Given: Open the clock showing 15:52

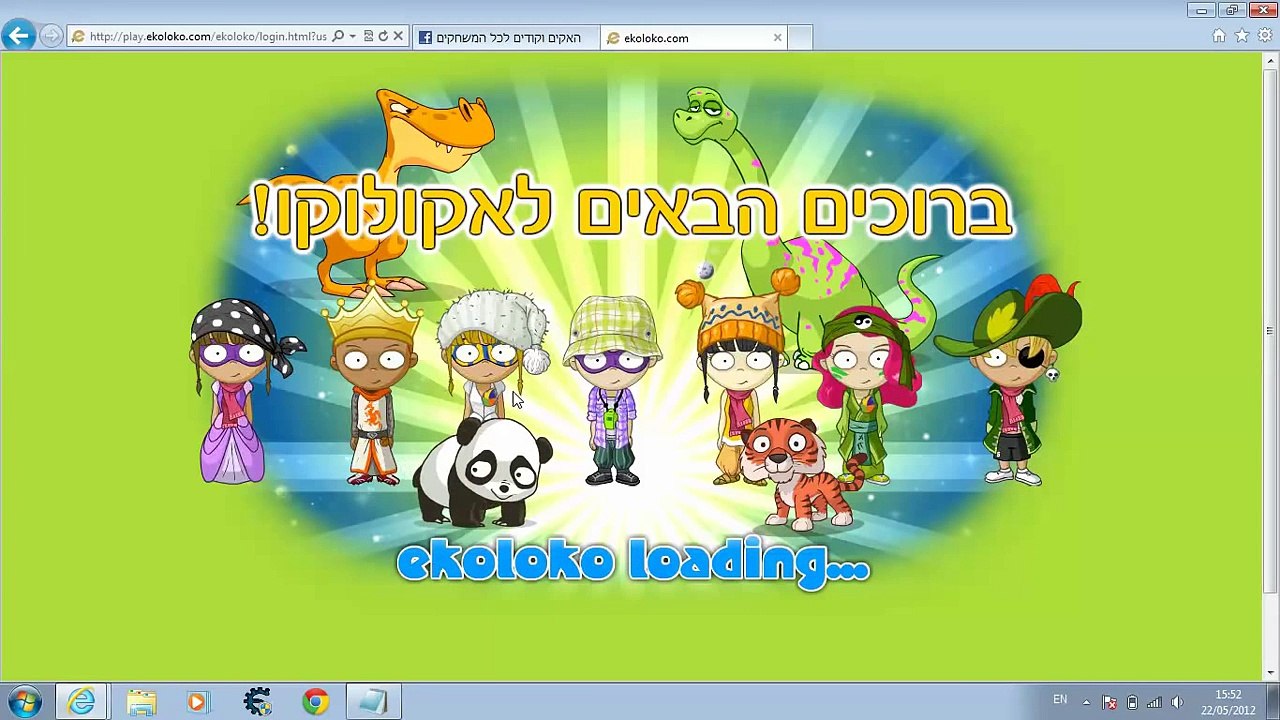Looking at the screenshot, I should pyautogui.click(x=1228, y=702).
